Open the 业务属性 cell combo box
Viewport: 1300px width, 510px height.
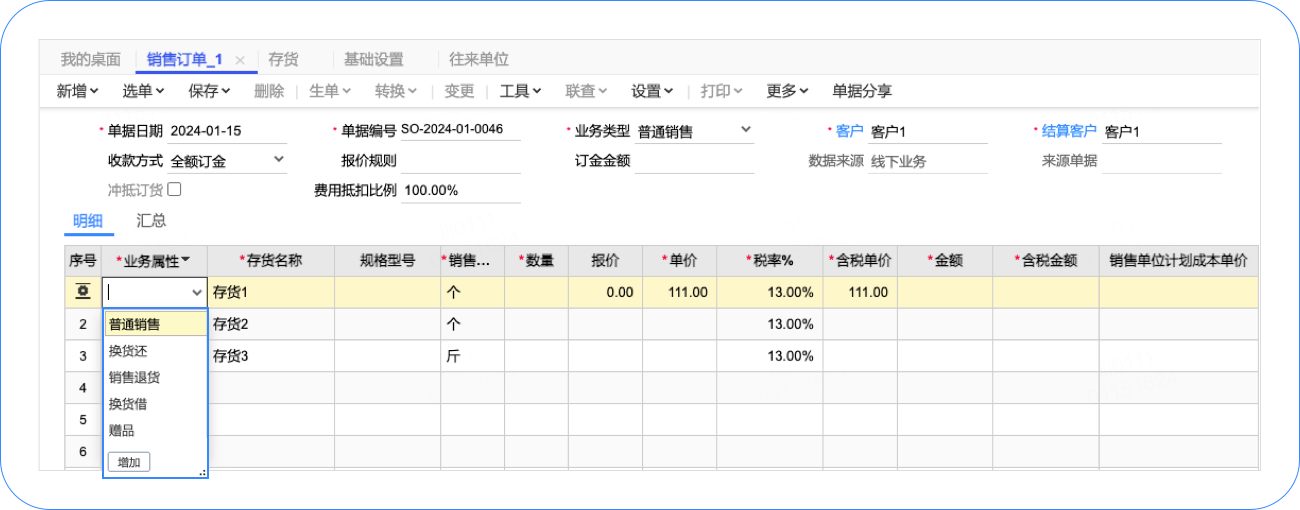tap(196, 292)
